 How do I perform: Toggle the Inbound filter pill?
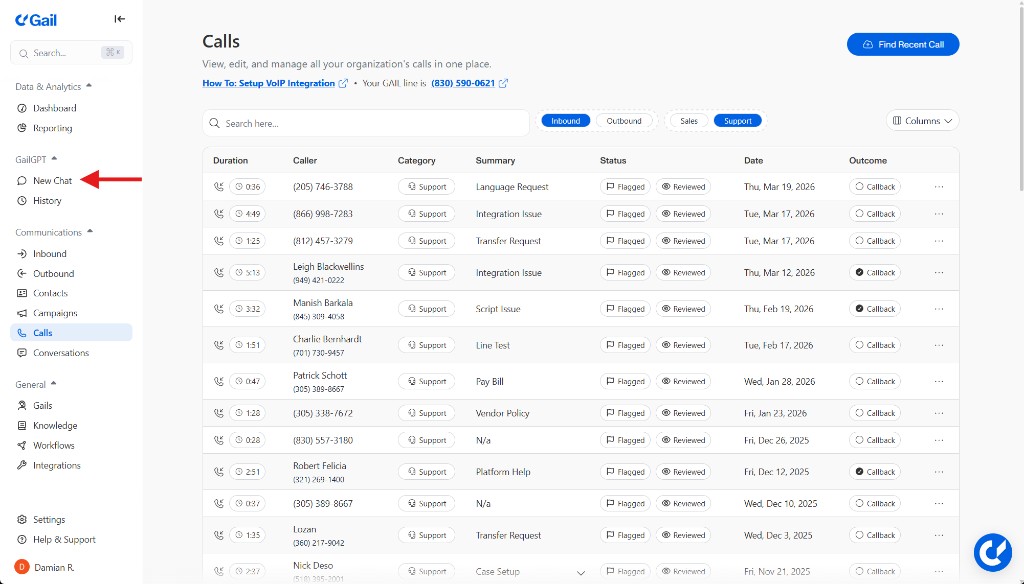pyautogui.click(x=565, y=121)
